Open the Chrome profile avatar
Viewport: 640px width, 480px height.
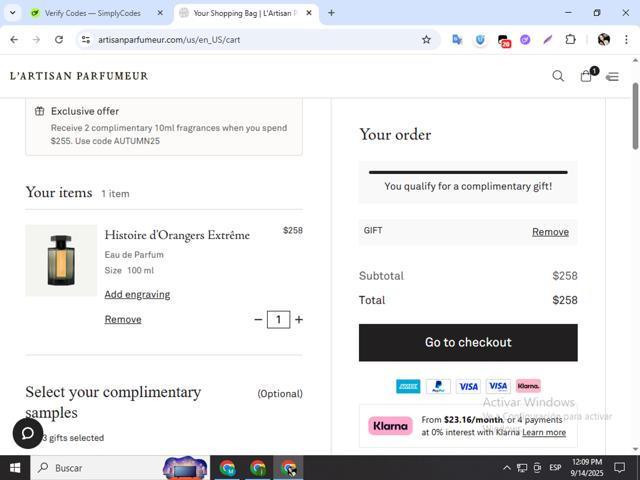click(604, 40)
